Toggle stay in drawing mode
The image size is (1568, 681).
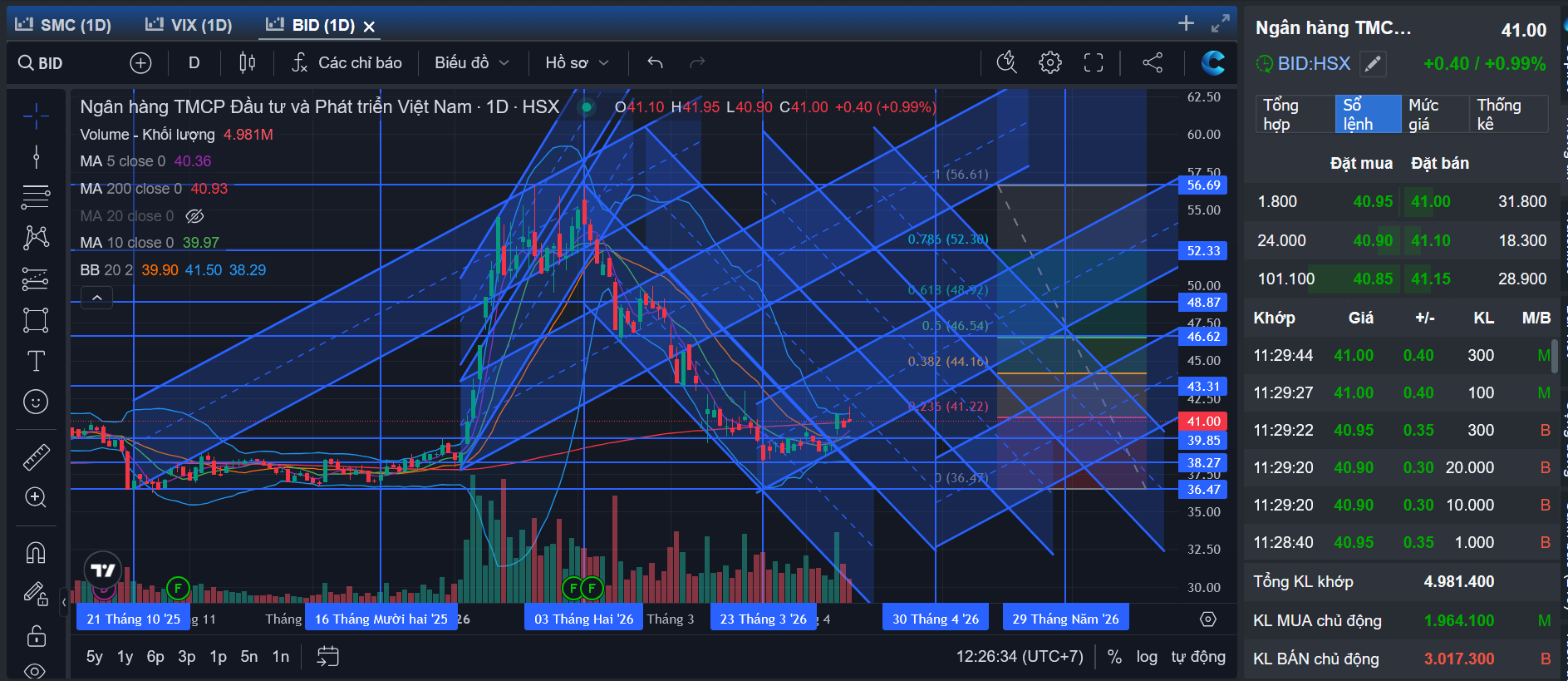36,594
